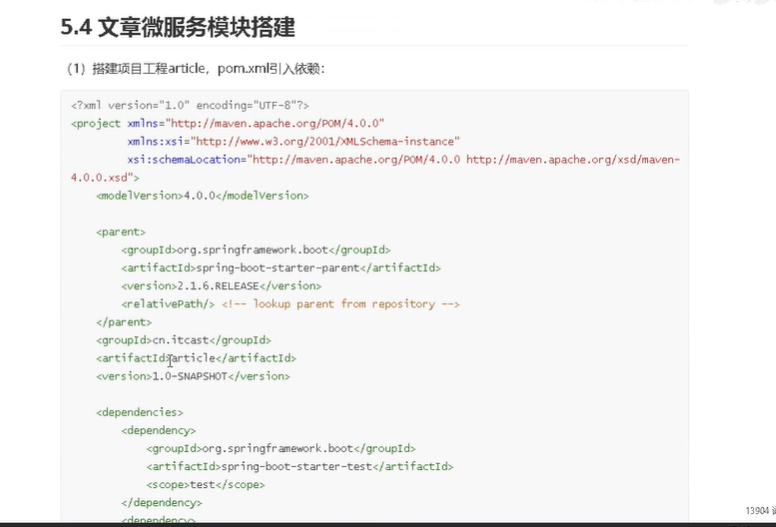This screenshot has height=527, width=776.
Task: Click the version 2.1.6.RELEASE line
Action: pos(221,286)
